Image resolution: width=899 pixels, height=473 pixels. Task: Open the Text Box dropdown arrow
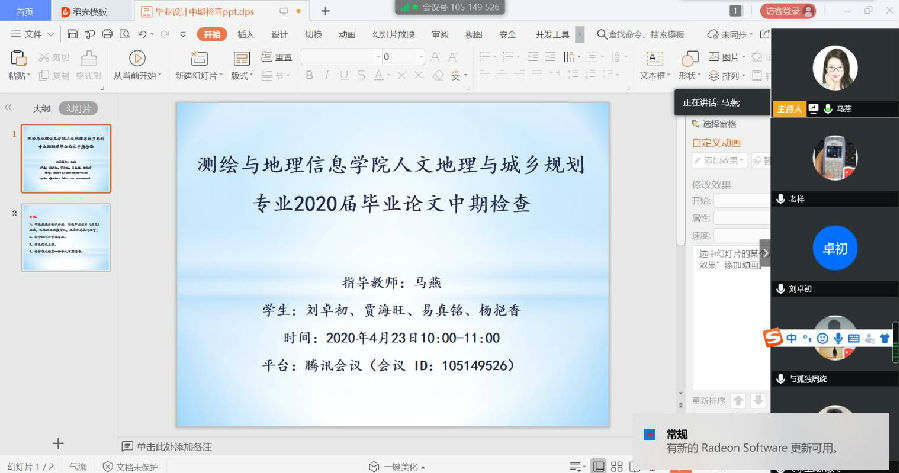tap(668, 76)
